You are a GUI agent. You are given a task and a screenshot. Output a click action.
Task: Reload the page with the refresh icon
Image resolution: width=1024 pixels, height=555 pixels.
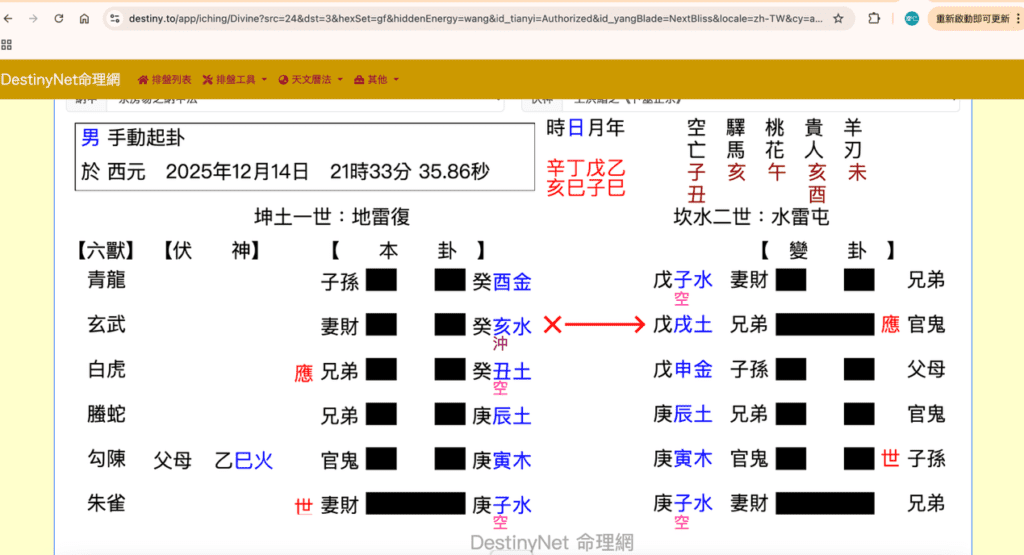[x=59, y=19]
